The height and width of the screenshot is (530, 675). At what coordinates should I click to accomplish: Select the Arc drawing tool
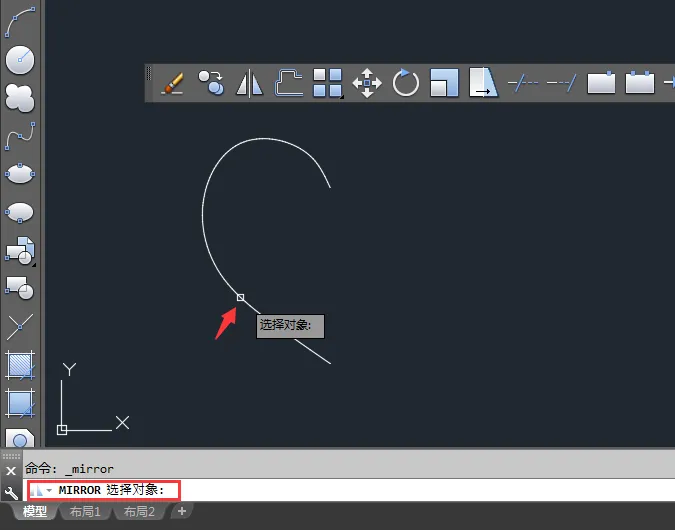click(20, 22)
